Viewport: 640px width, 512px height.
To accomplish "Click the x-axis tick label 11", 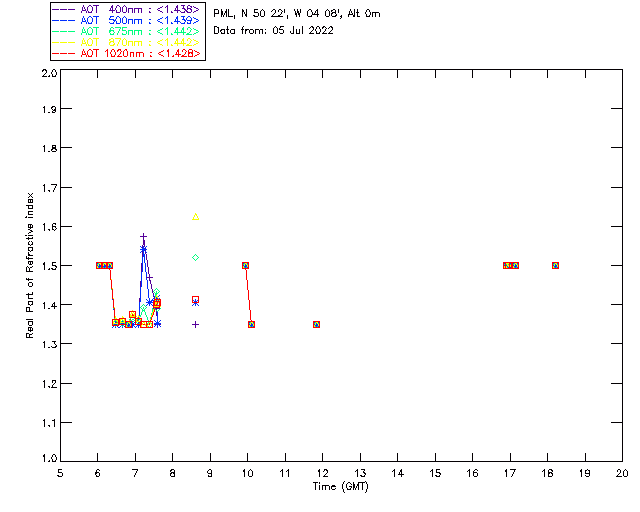I will click(x=285, y=473).
